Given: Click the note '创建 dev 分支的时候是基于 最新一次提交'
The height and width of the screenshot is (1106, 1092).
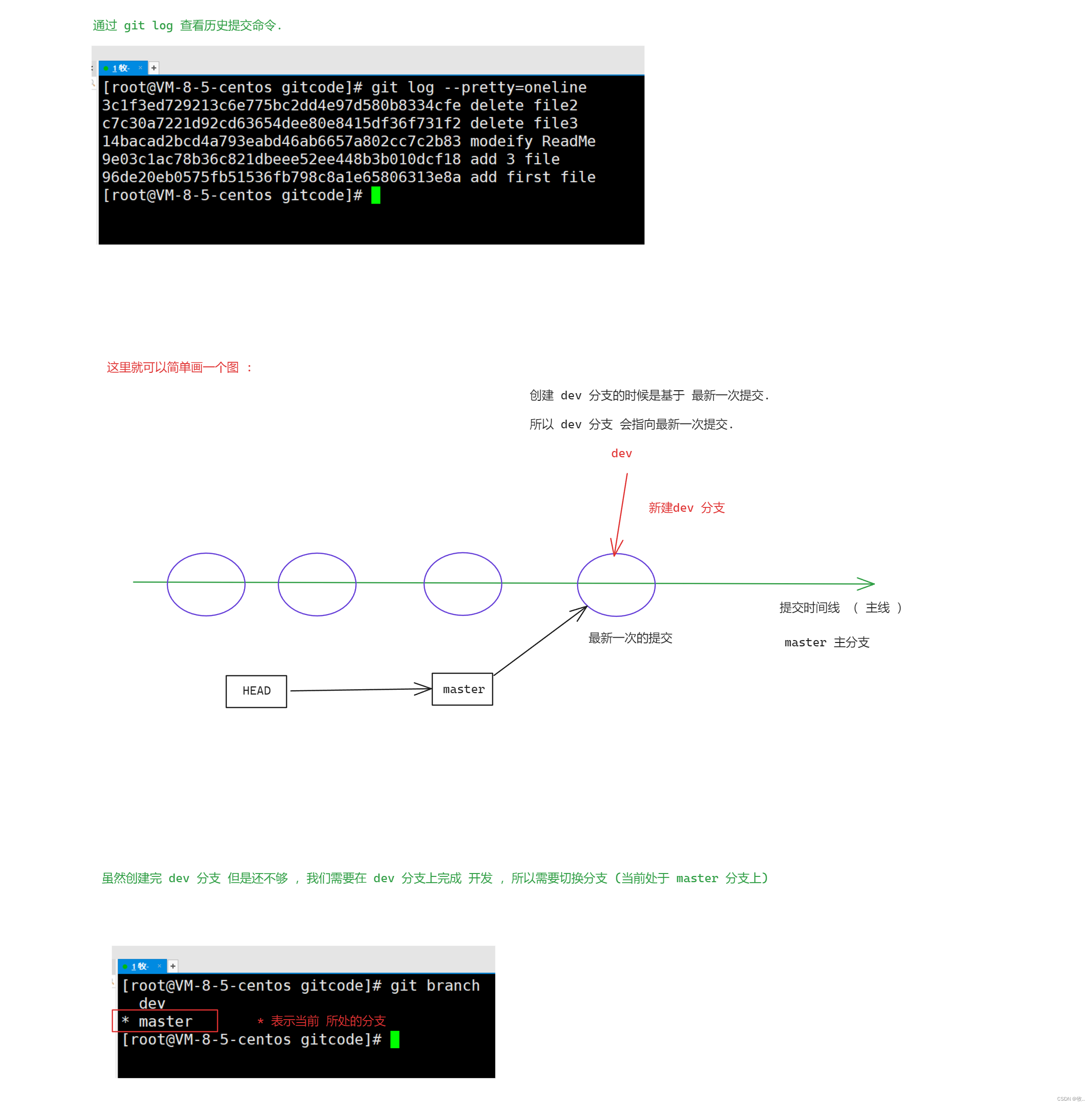Looking at the screenshot, I should pos(649,396).
